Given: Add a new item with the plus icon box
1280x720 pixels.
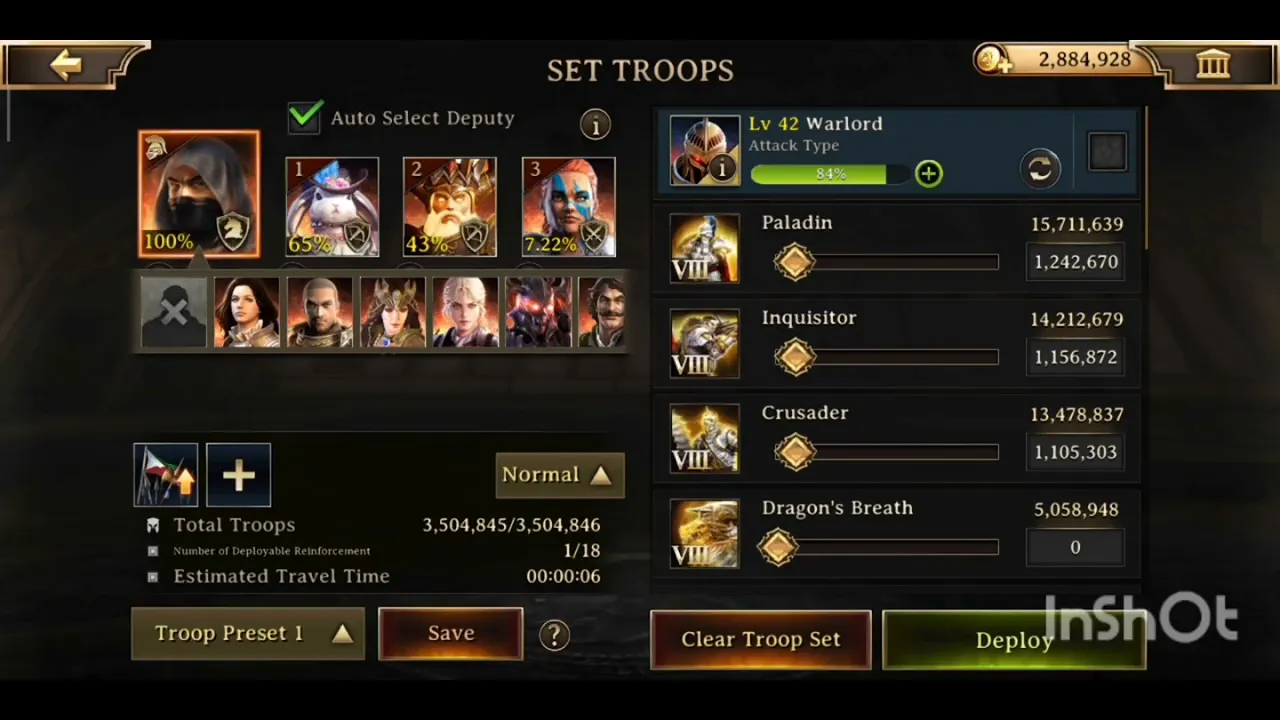Looking at the screenshot, I should click(238, 474).
